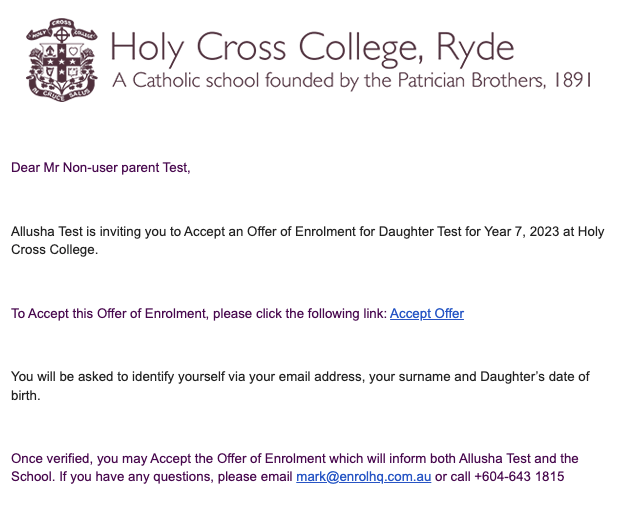The width and height of the screenshot is (624, 519).
Task: Open the mark@enrolhq.com.au email link
Action: pyautogui.click(x=363, y=477)
